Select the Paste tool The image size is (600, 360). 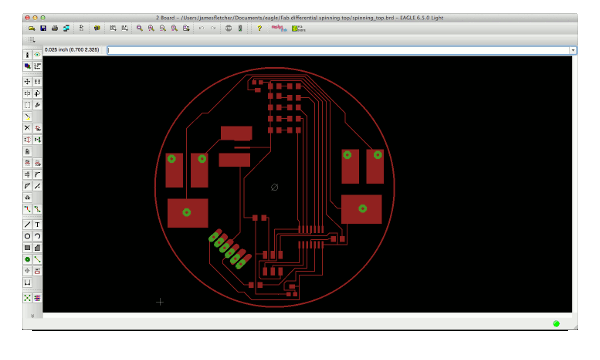[27, 117]
